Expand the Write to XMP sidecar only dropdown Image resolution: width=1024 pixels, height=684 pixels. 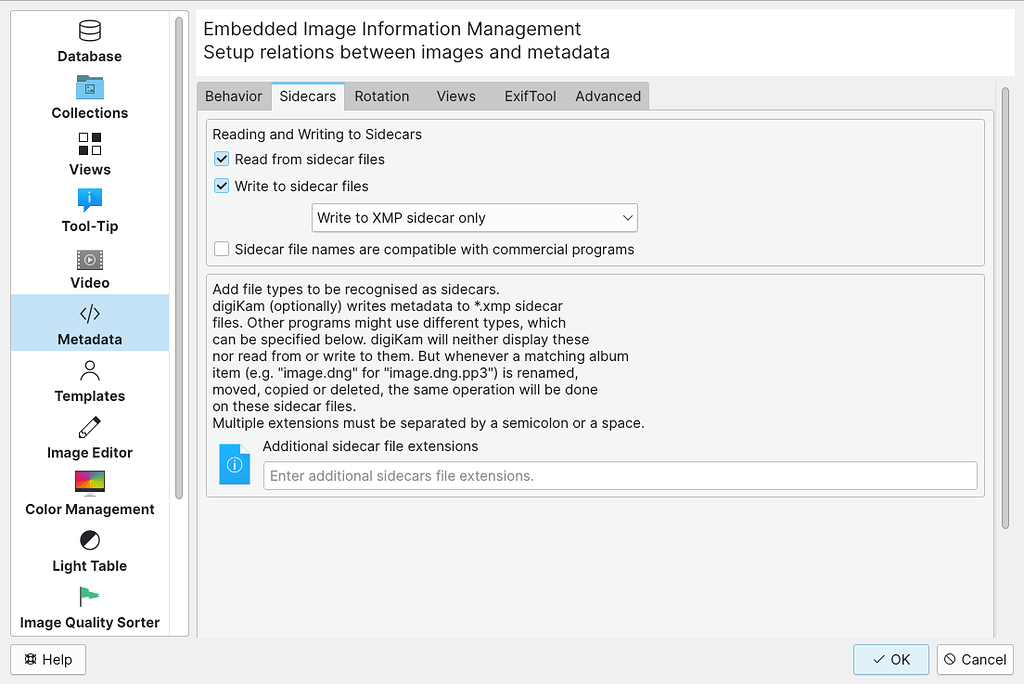[475, 218]
